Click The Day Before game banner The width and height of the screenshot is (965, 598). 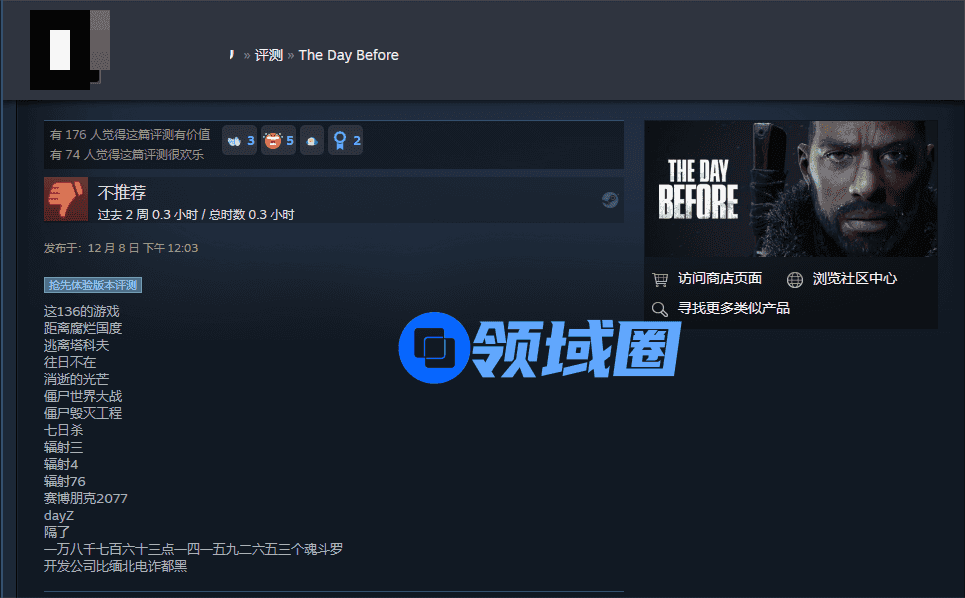(791, 188)
